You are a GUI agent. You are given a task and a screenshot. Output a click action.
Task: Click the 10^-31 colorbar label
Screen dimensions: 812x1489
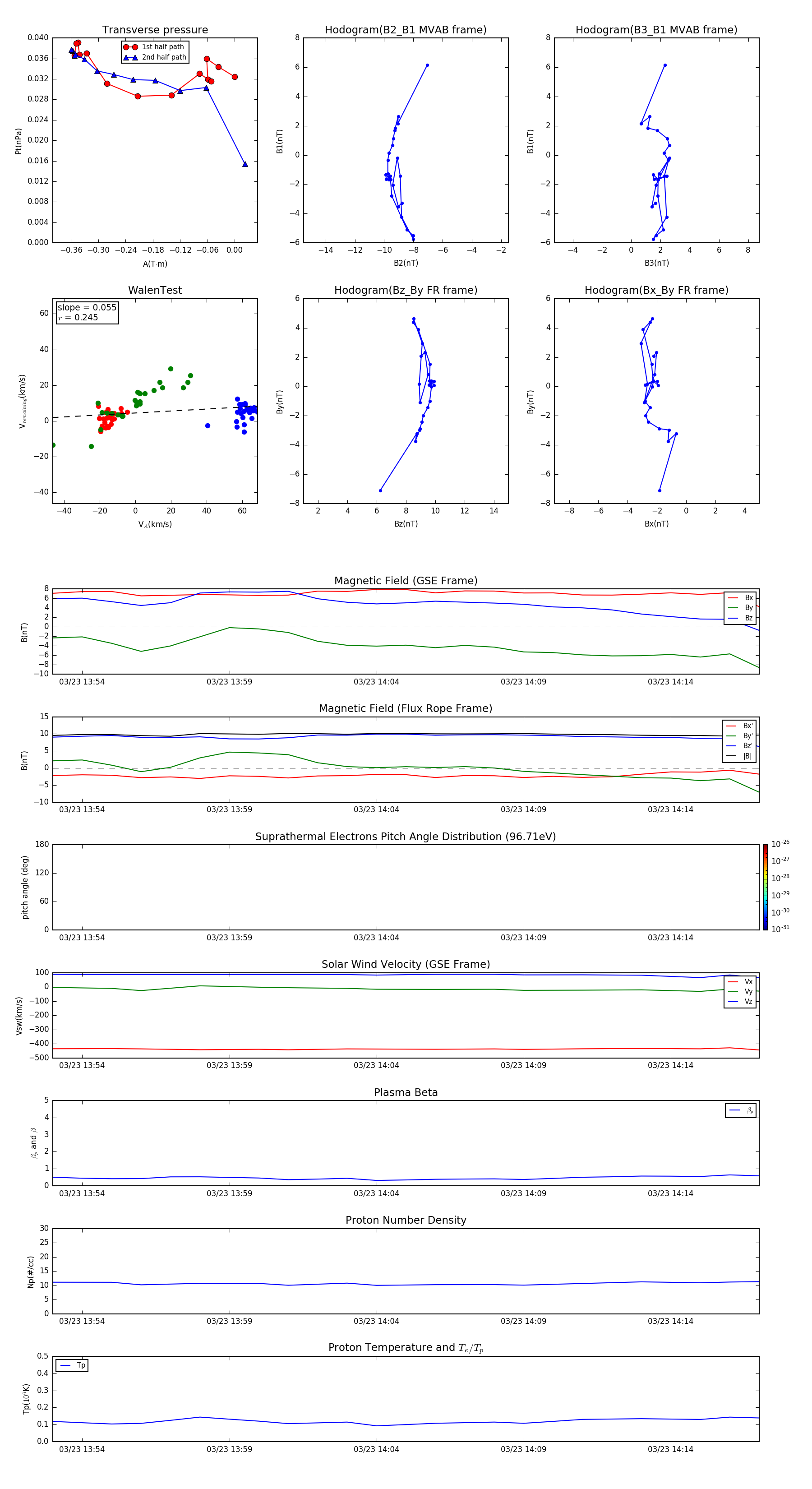click(780, 929)
